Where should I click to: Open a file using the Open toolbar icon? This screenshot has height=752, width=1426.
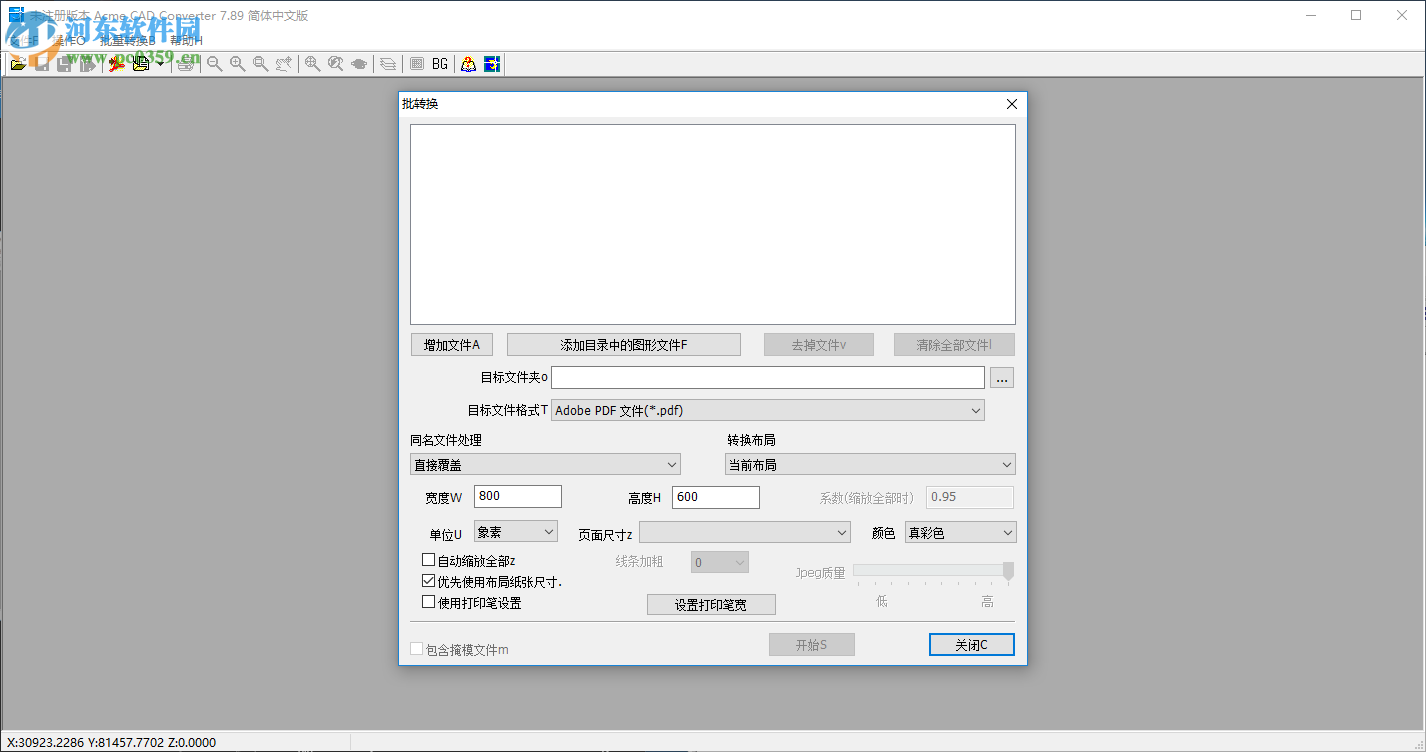[18, 63]
